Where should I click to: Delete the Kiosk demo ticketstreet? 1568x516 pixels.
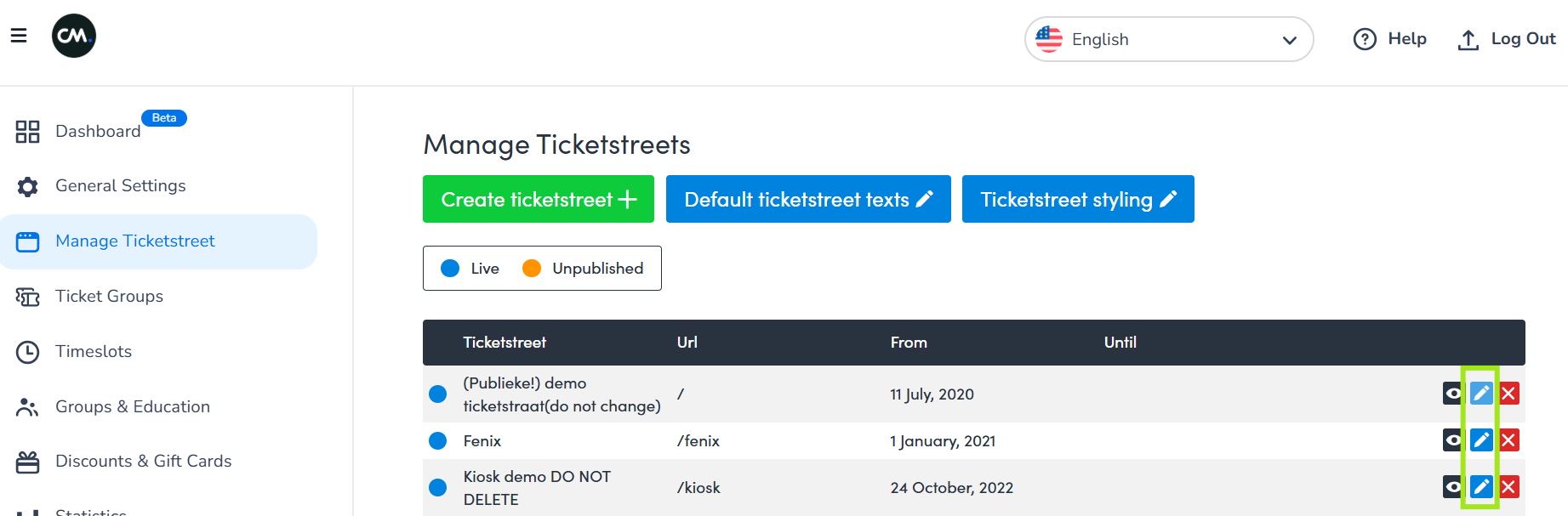pyautogui.click(x=1509, y=487)
